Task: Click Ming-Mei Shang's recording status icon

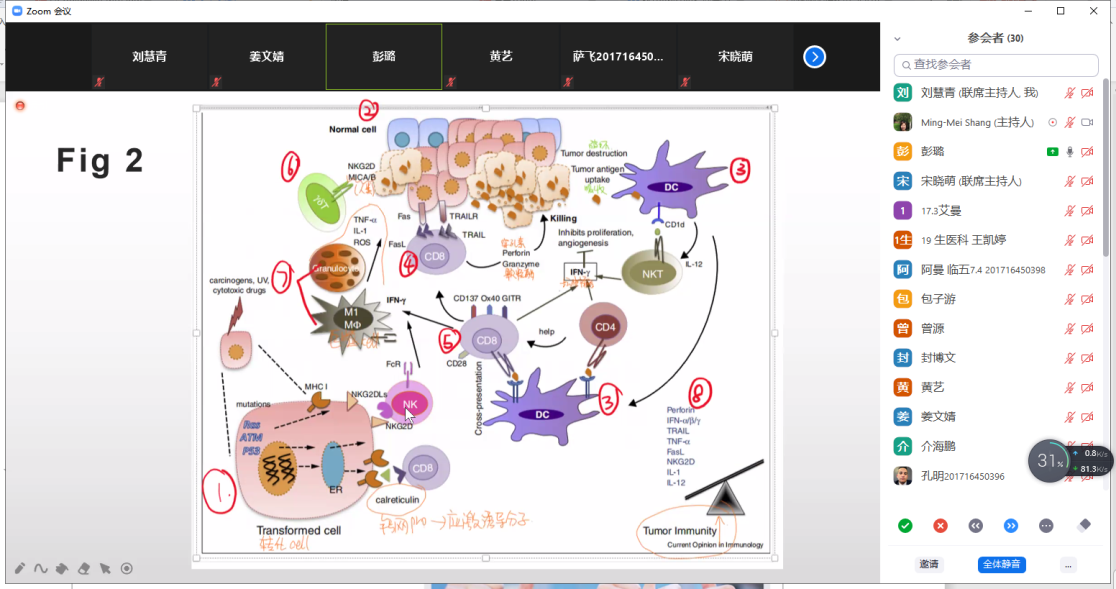Action: click(x=1053, y=122)
